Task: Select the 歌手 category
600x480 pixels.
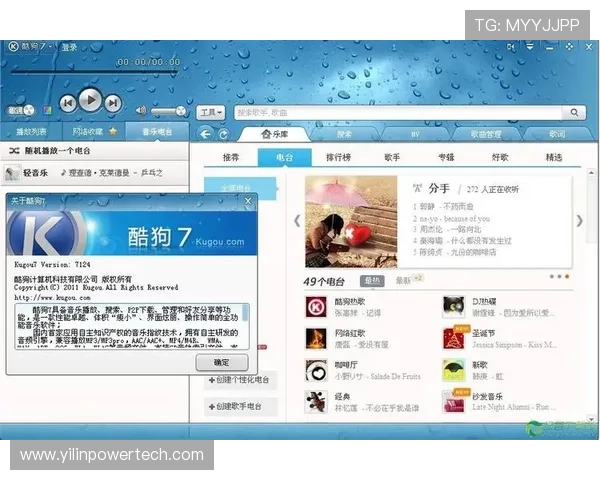Action: [392, 157]
